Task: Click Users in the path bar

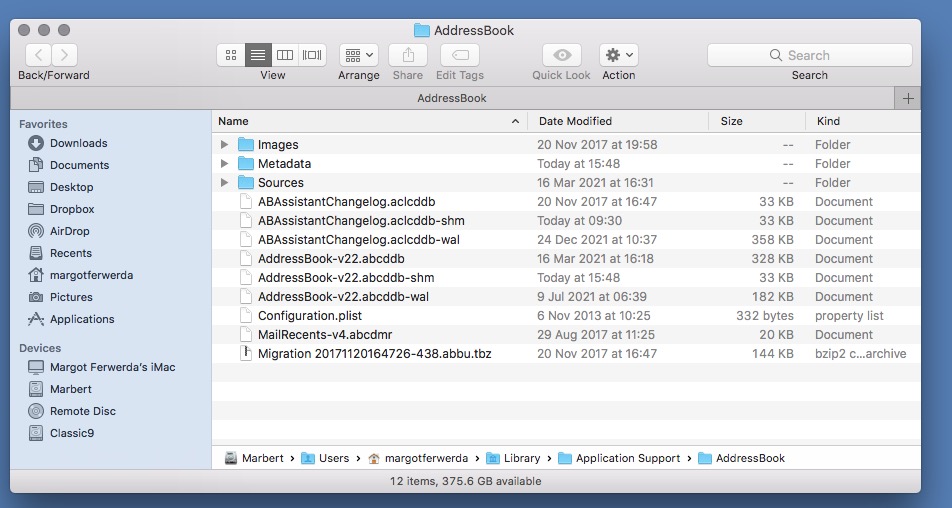Action: [325, 458]
